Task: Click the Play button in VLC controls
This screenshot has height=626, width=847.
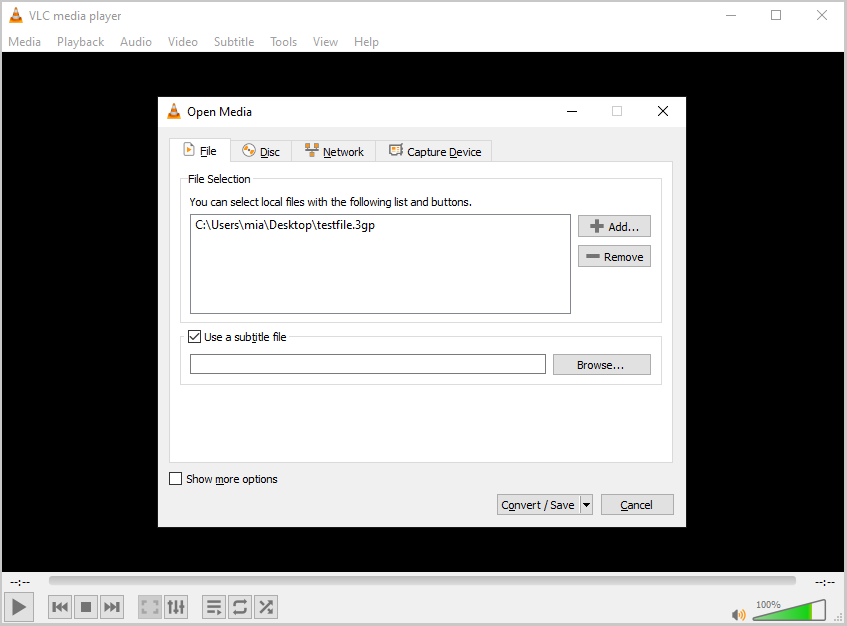Action: pos(19,607)
